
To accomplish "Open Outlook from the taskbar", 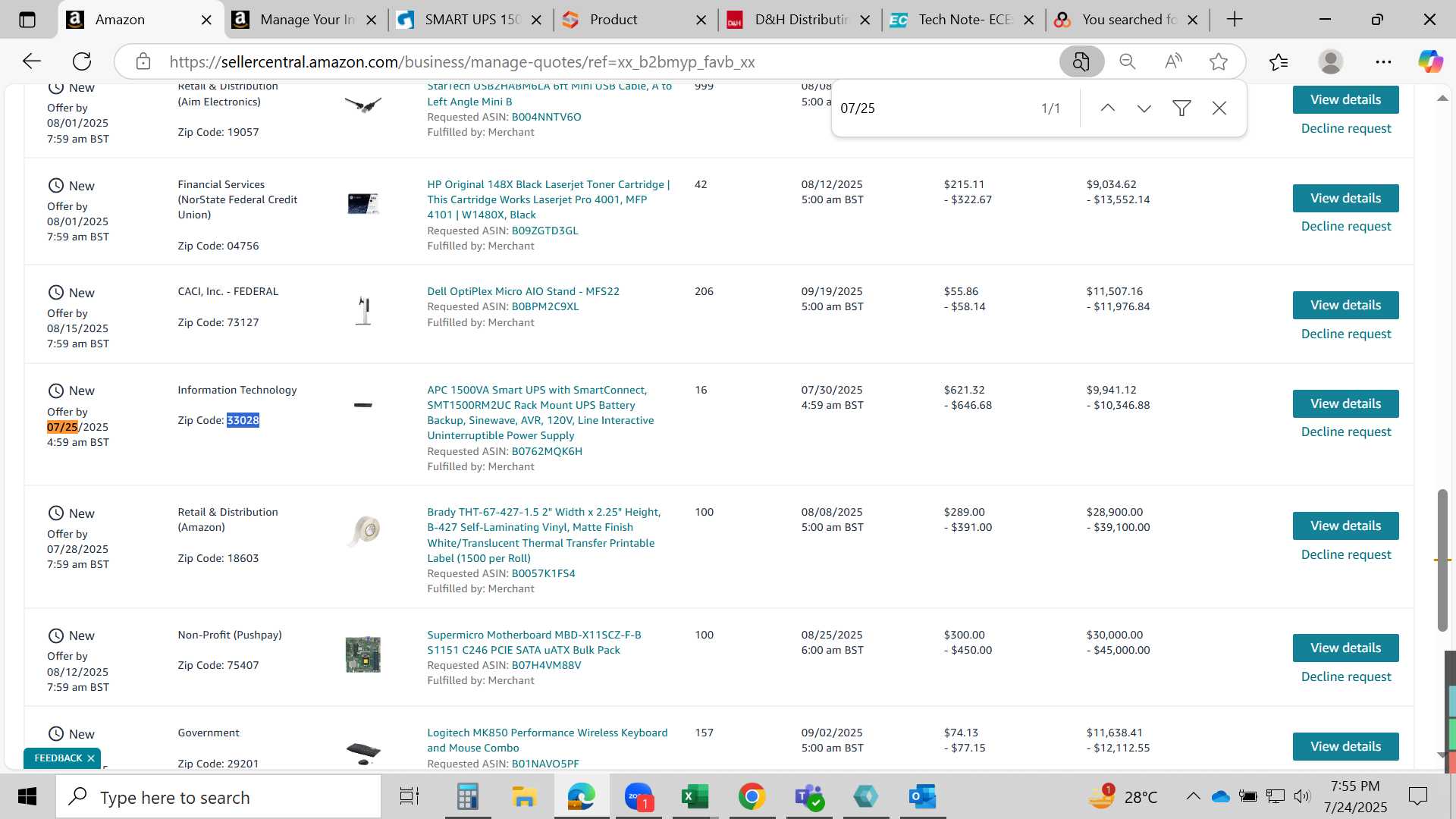I will click(x=922, y=797).
